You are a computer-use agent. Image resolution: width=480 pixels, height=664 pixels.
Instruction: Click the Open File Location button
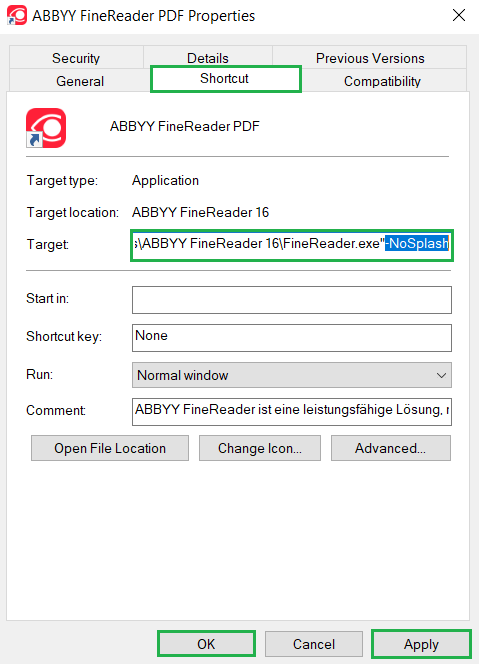(x=110, y=448)
